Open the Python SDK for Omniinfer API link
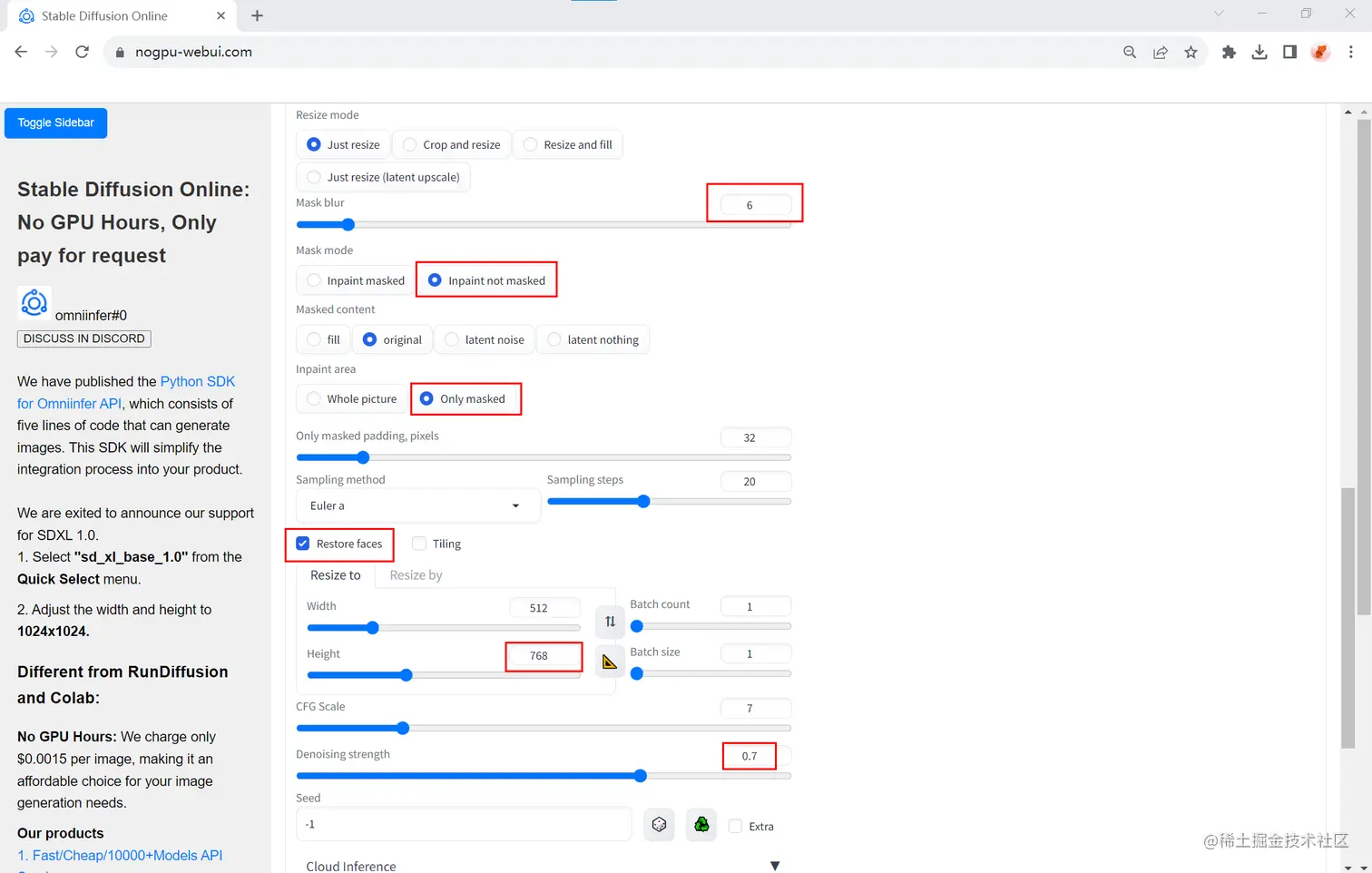This screenshot has height=873, width=1372. click(x=126, y=392)
